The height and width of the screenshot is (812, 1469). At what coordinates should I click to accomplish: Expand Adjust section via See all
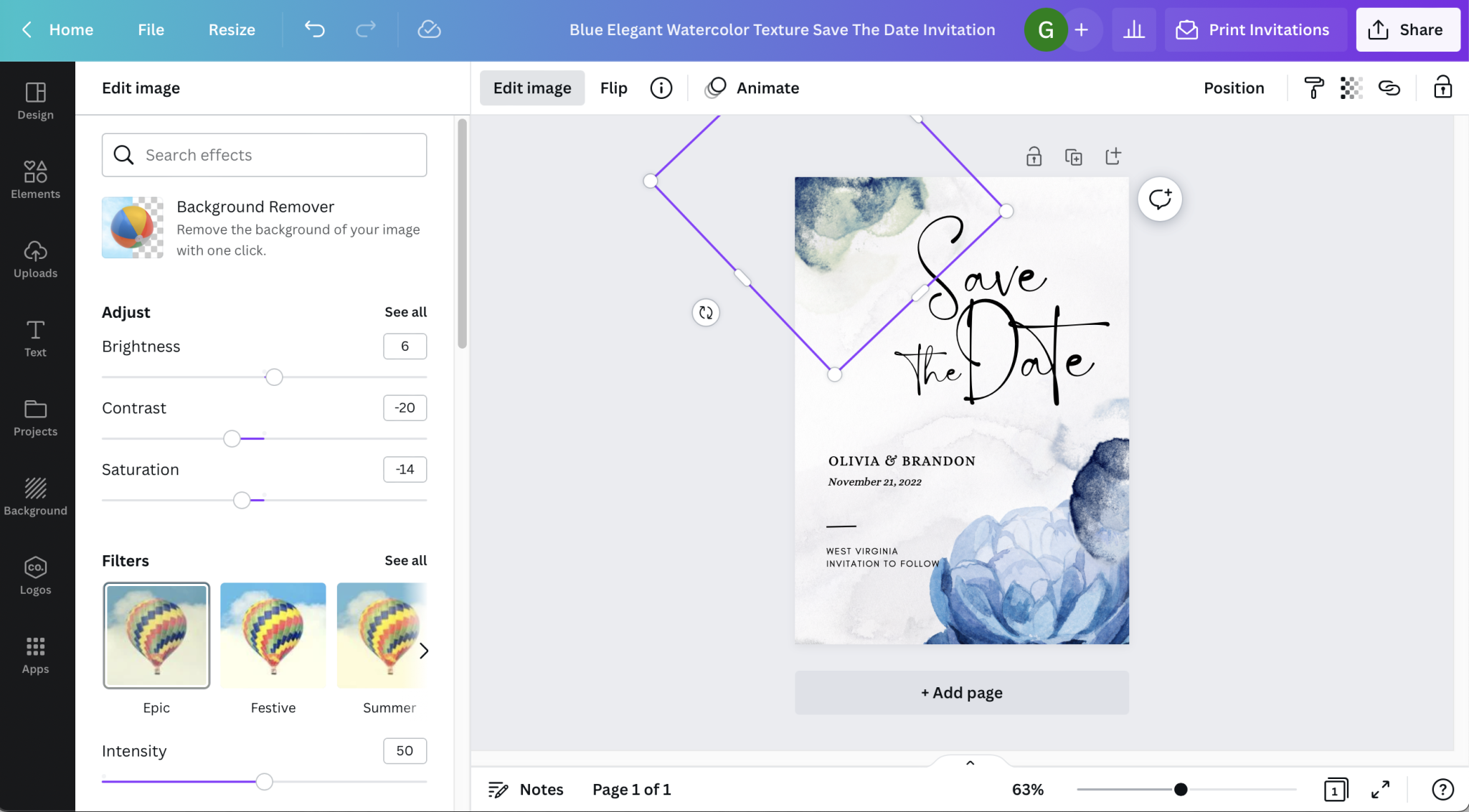(405, 312)
